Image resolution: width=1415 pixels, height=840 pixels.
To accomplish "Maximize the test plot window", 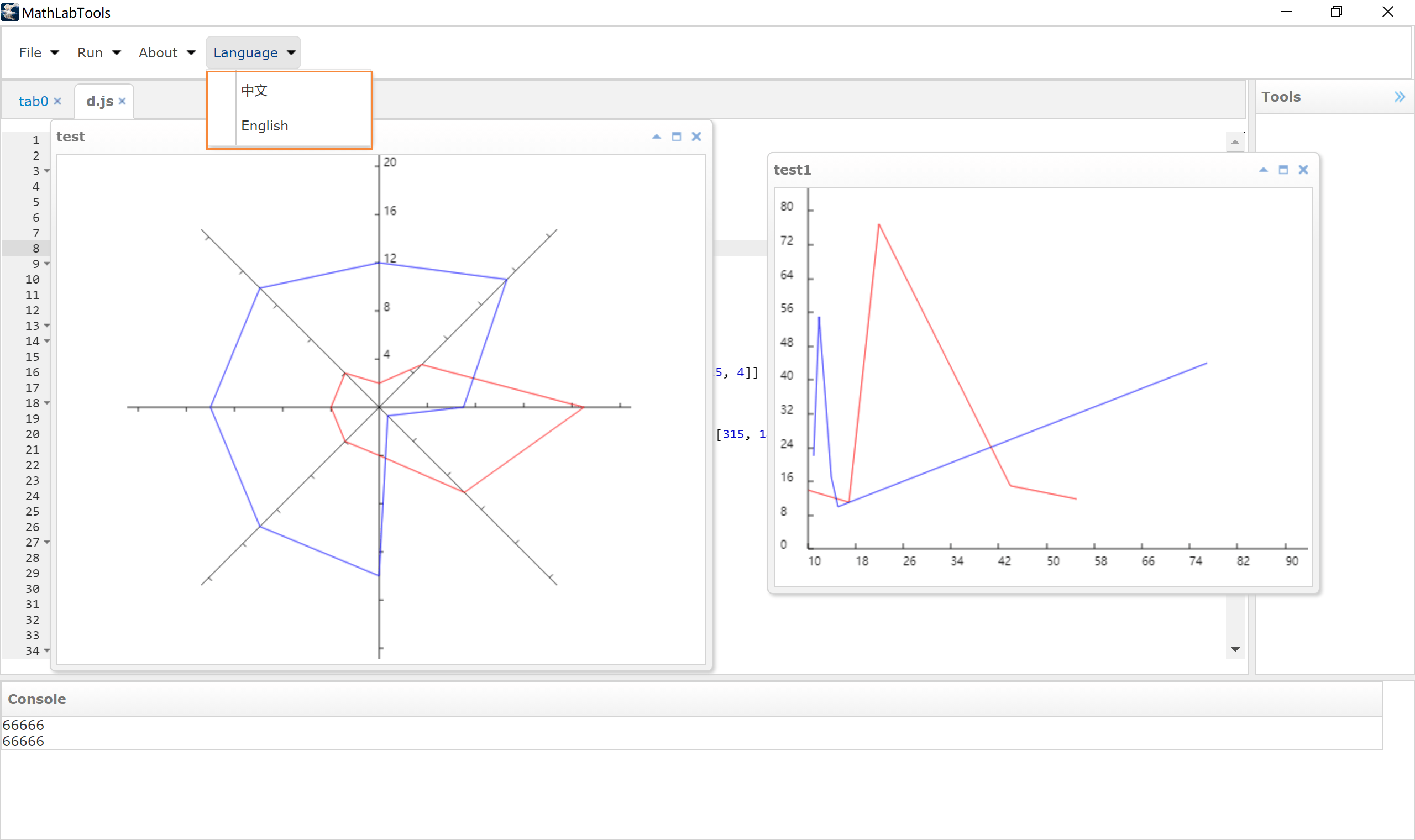I will pos(677,136).
